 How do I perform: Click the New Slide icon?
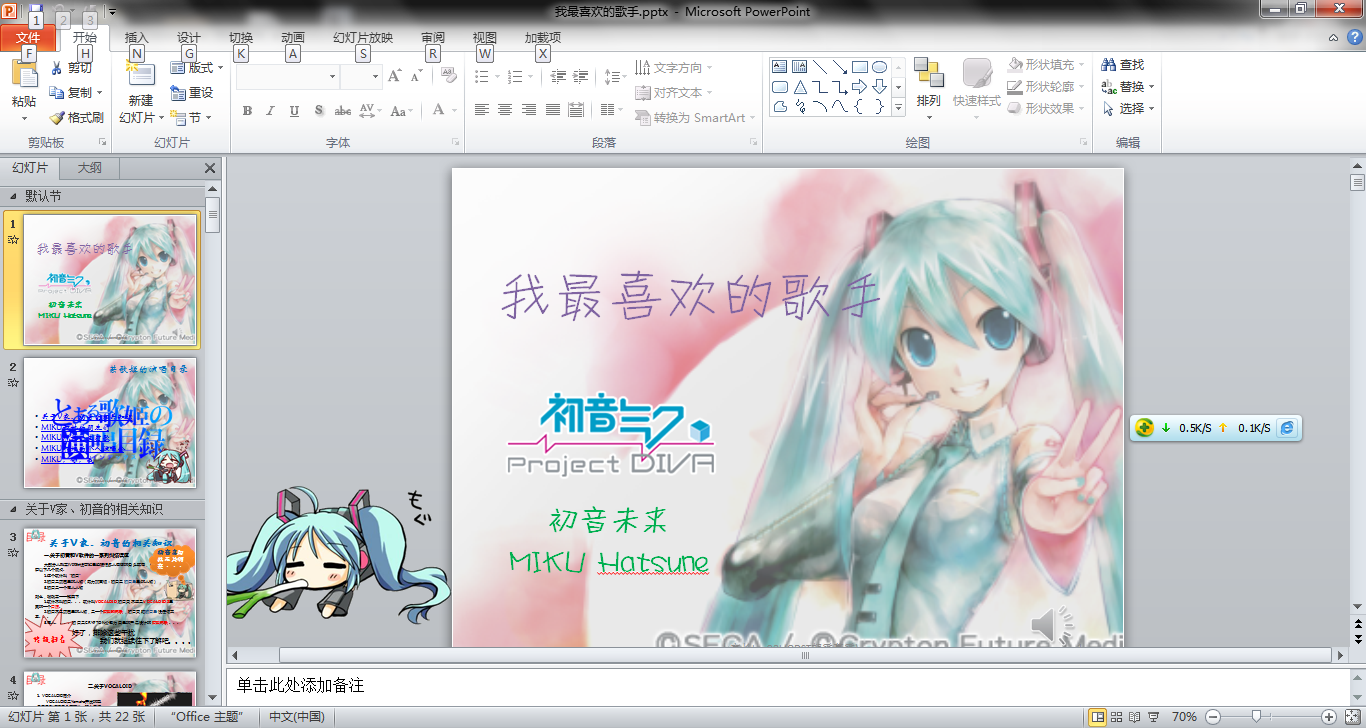click(x=140, y=74)
